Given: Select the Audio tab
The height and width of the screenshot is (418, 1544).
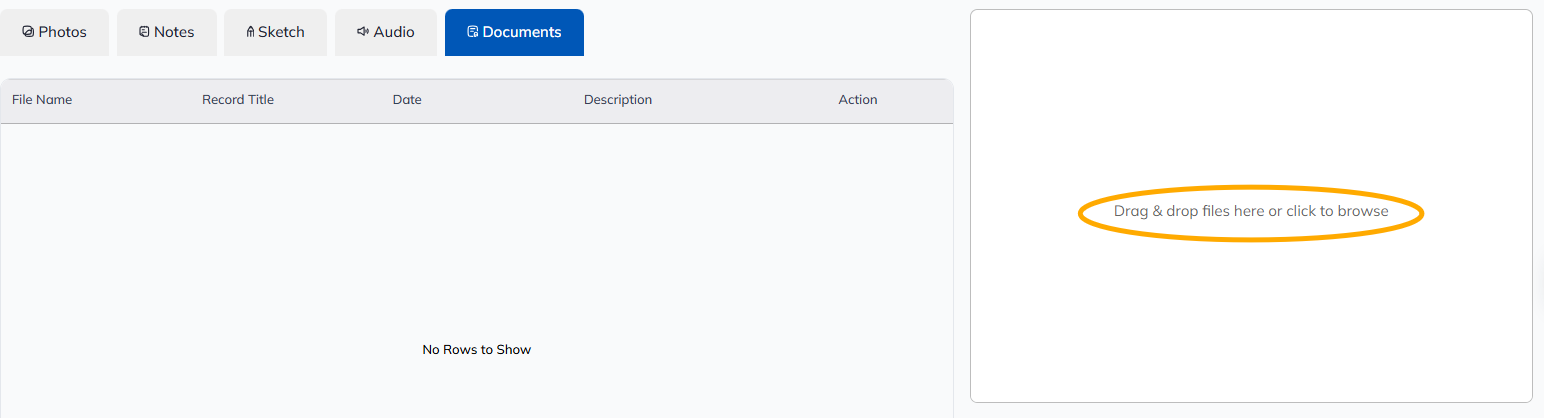Looking at the screenshot, I should point(386,32).
